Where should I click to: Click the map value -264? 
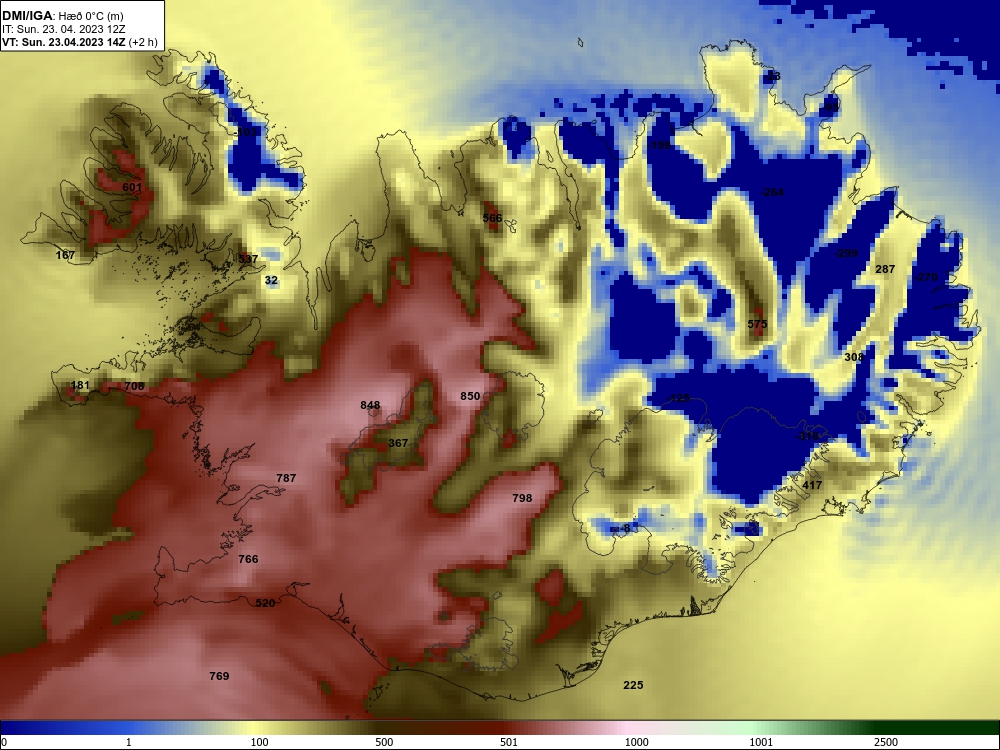(x=772, y=192)
